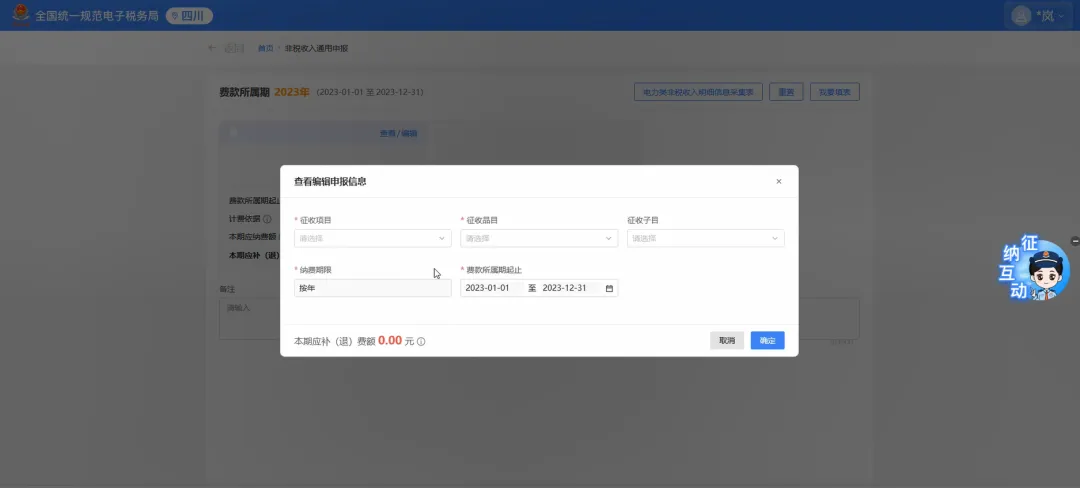
Task: Close the 查看编辑申报信息 dialog
Action: 779,182
